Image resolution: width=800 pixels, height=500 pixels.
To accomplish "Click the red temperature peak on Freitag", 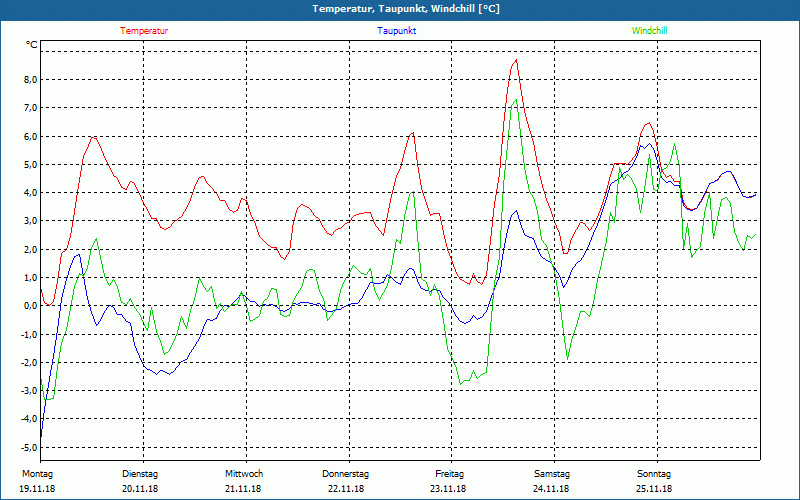I will 516,60.
